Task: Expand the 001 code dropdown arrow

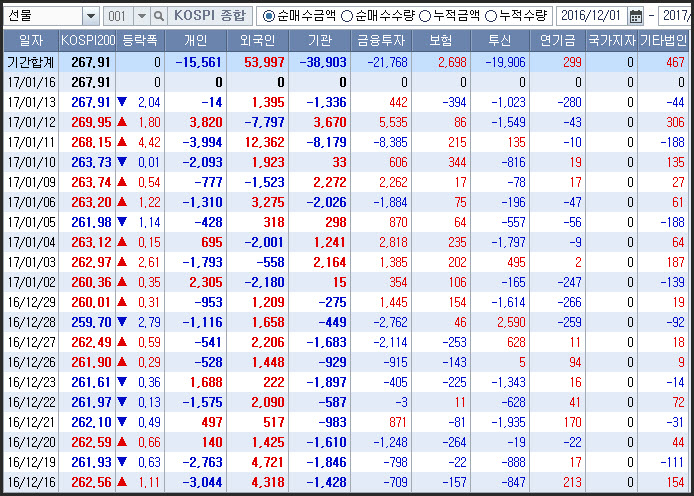Action: pos(142,16)
